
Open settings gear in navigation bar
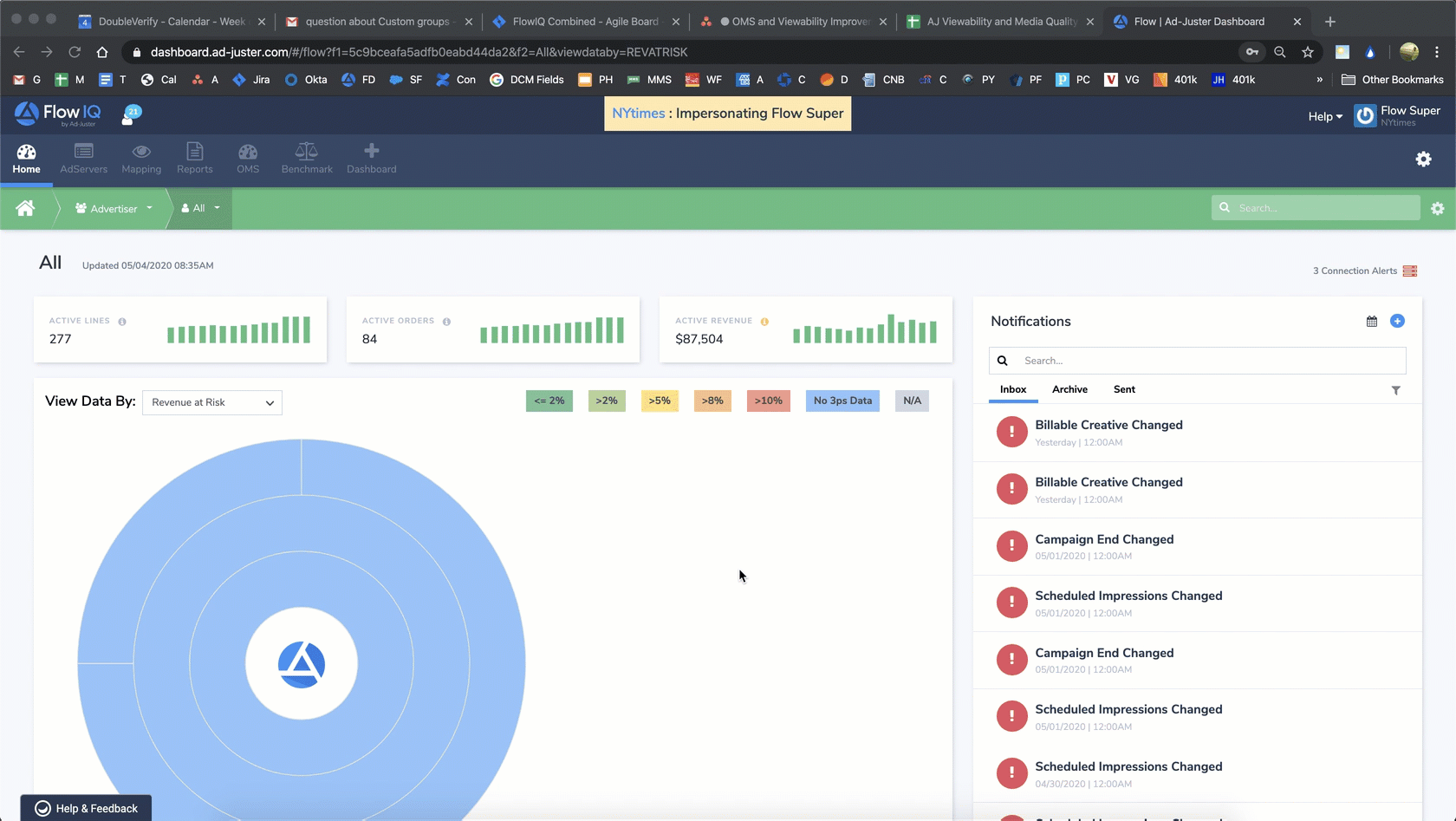pos(1423,160)
